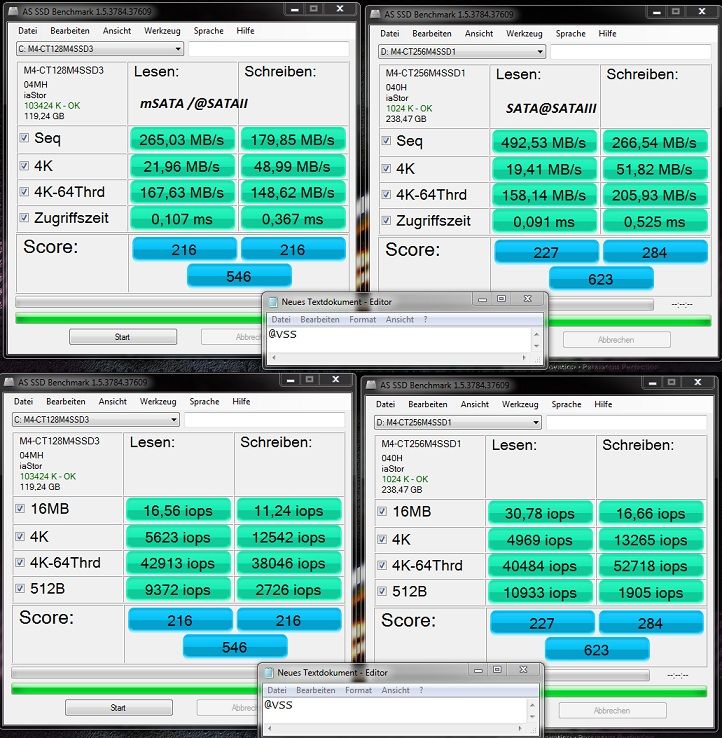Click the 623 total score in the iops window
This screenshot has height=738, width=722.
click(x=597, y=650)
